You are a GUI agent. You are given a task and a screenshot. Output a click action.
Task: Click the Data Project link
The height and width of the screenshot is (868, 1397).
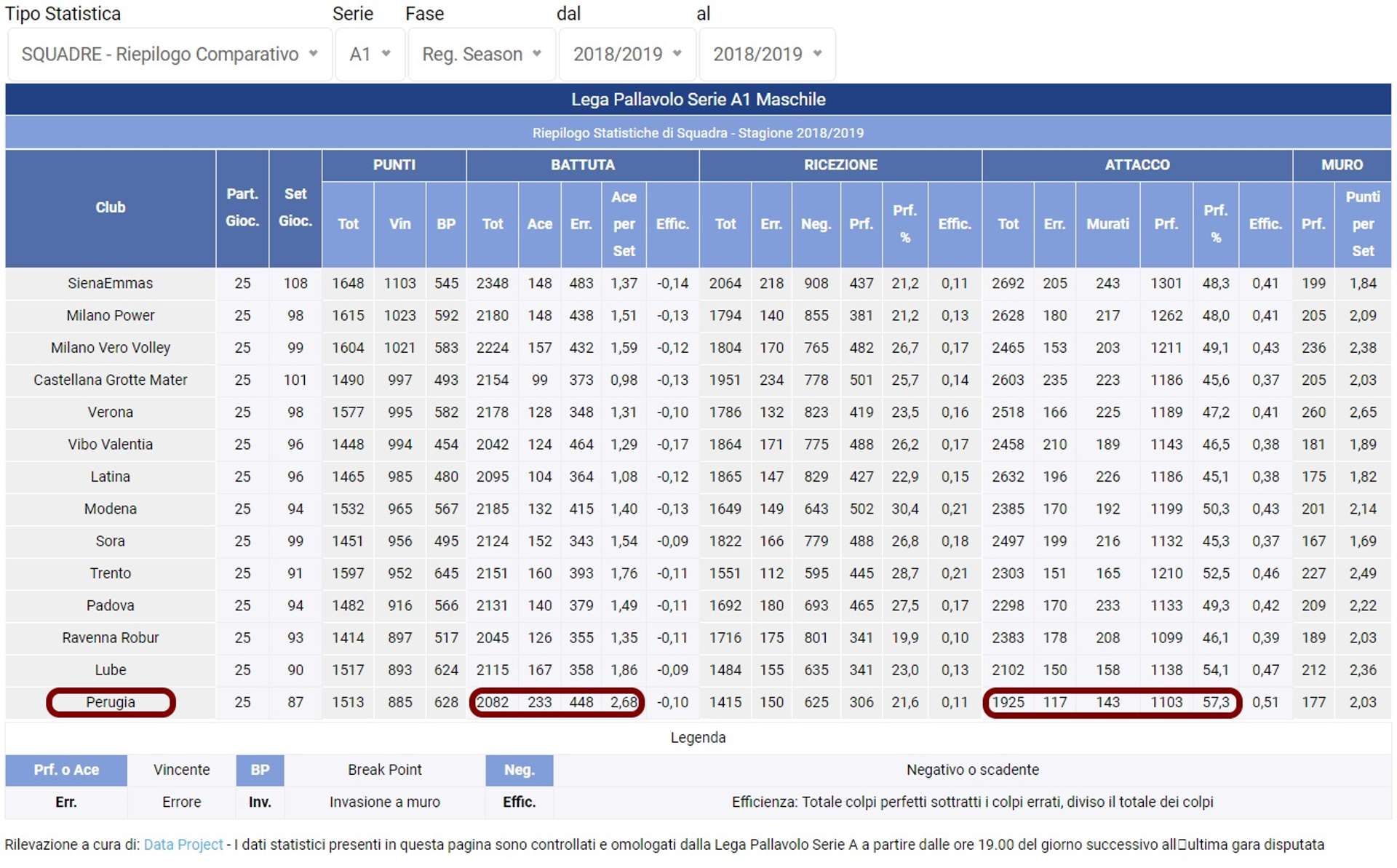(183, 844)
